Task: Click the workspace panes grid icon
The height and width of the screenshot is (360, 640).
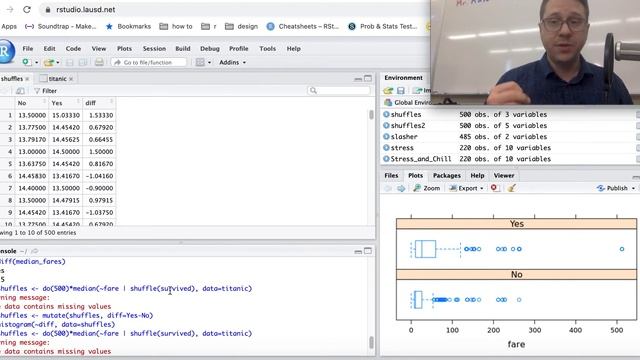Action: tap(200, 62)
